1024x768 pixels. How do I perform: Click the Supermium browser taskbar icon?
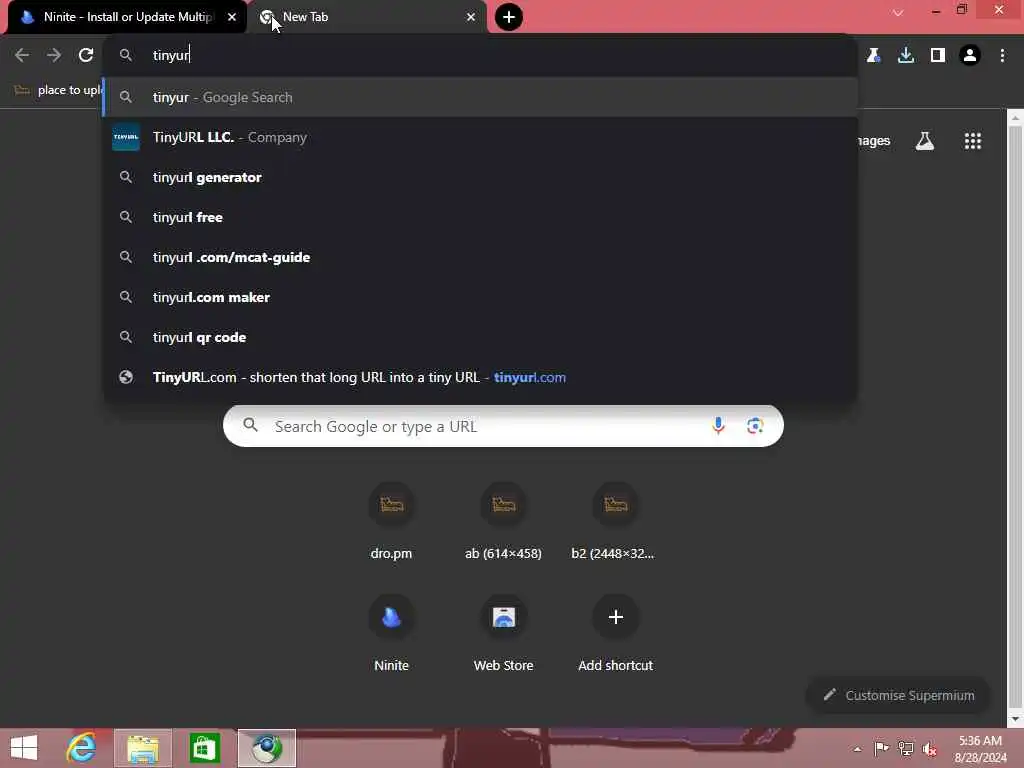[266, 748]
